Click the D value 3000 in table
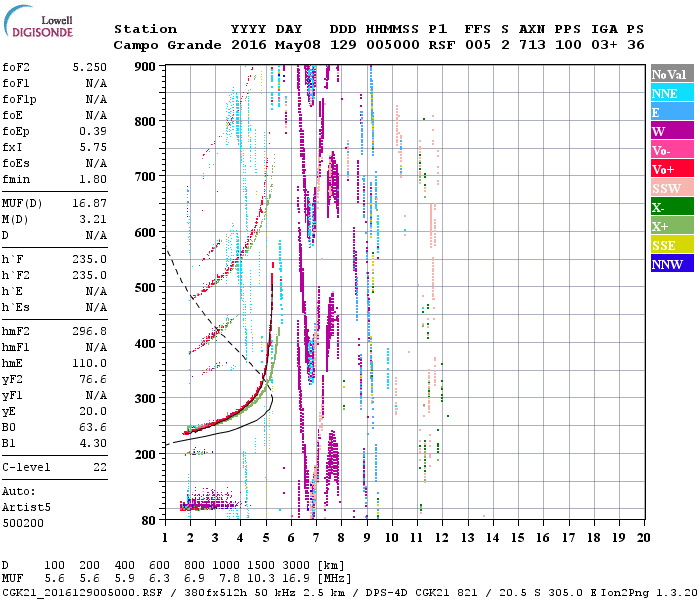The width and height of the screenshot is (700, 600). pos(296,566)
